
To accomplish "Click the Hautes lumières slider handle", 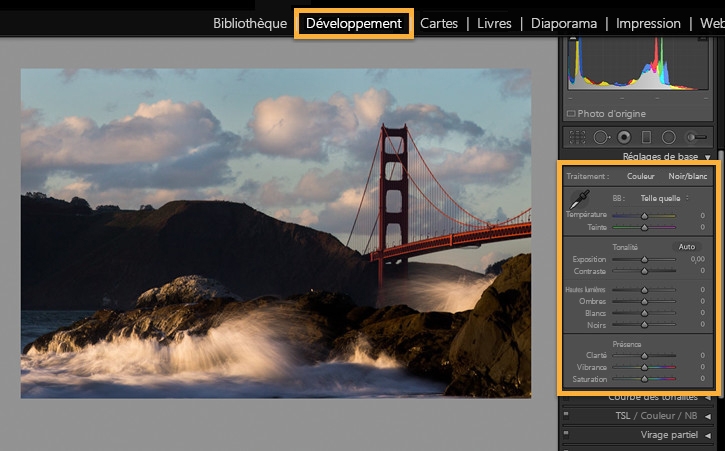I will tap(644, 290).
